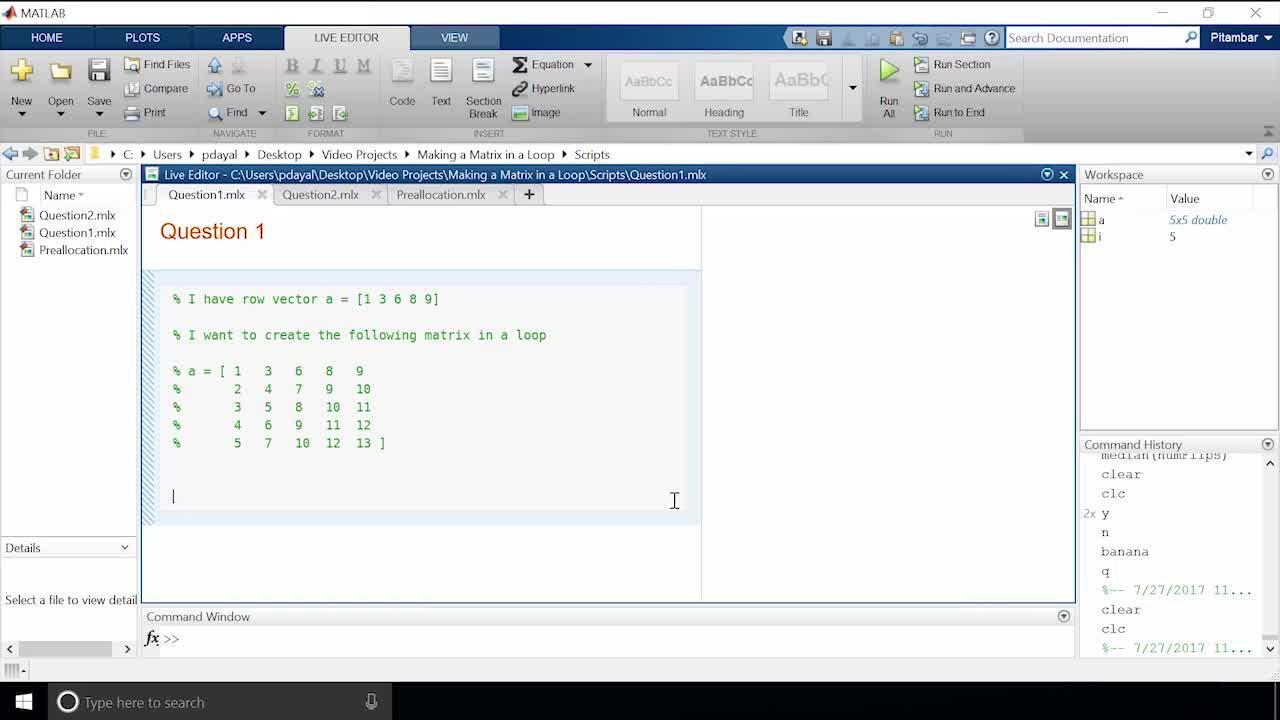Apply the Heading text style

point(724,90)
